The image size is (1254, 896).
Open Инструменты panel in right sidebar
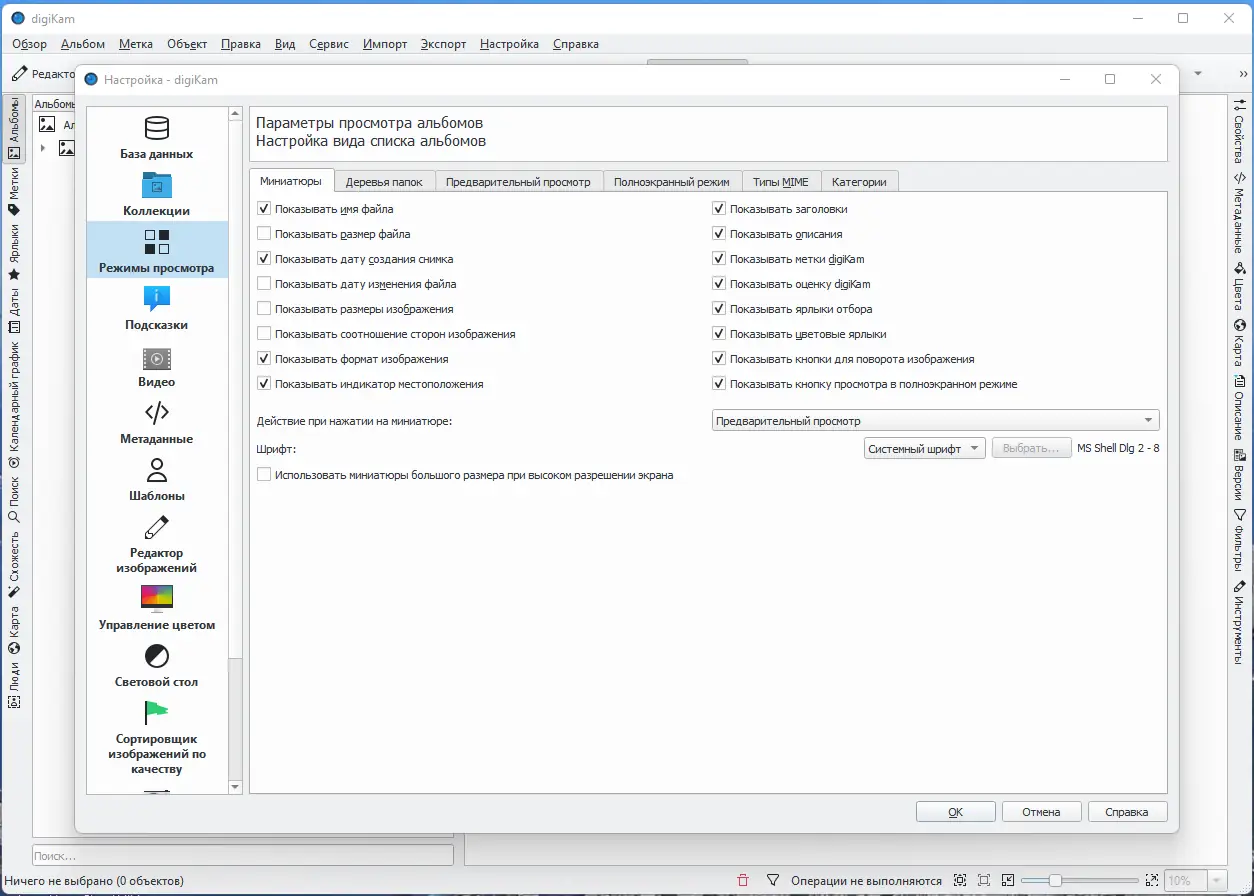pyautogui.click(x=1240, y=622)
